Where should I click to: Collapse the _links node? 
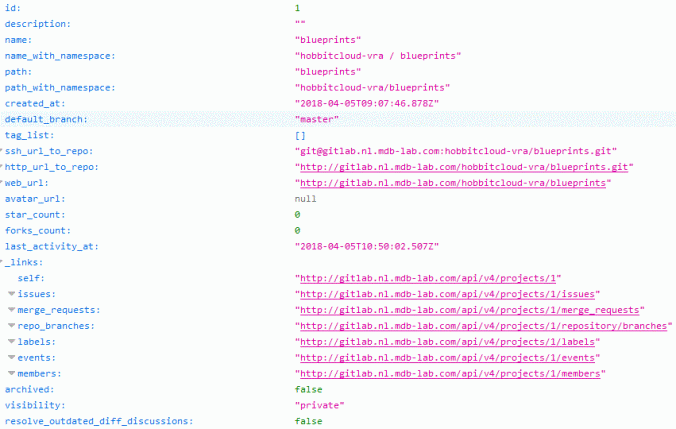click(3, 262)
